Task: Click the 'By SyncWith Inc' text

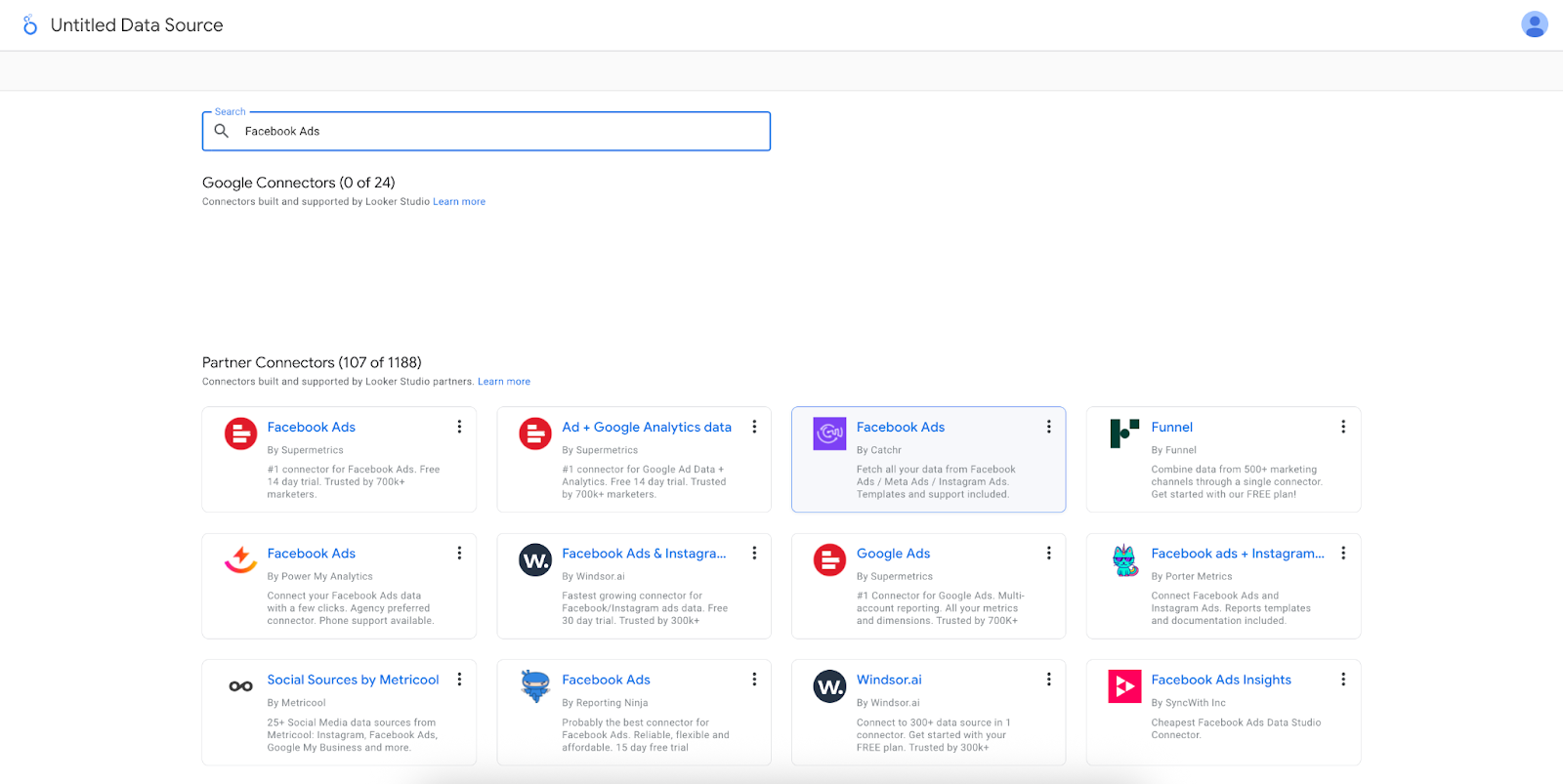Action: pos(1188,703)
